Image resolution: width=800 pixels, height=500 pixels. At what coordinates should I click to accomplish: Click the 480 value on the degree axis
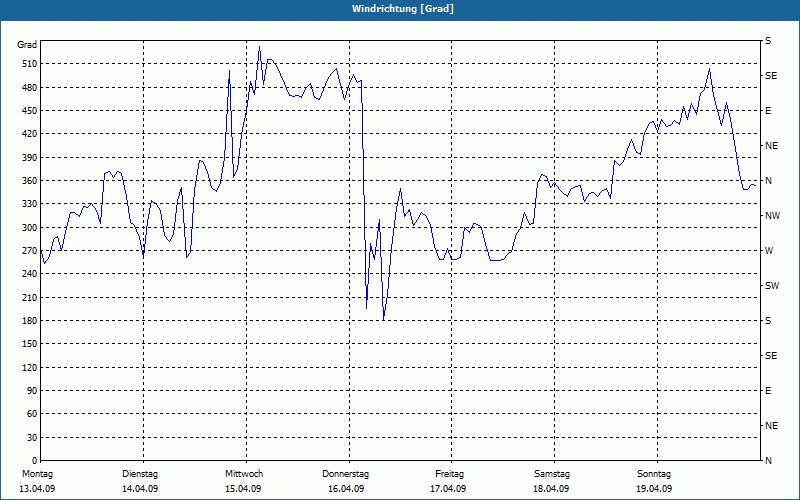coord(30,88)
